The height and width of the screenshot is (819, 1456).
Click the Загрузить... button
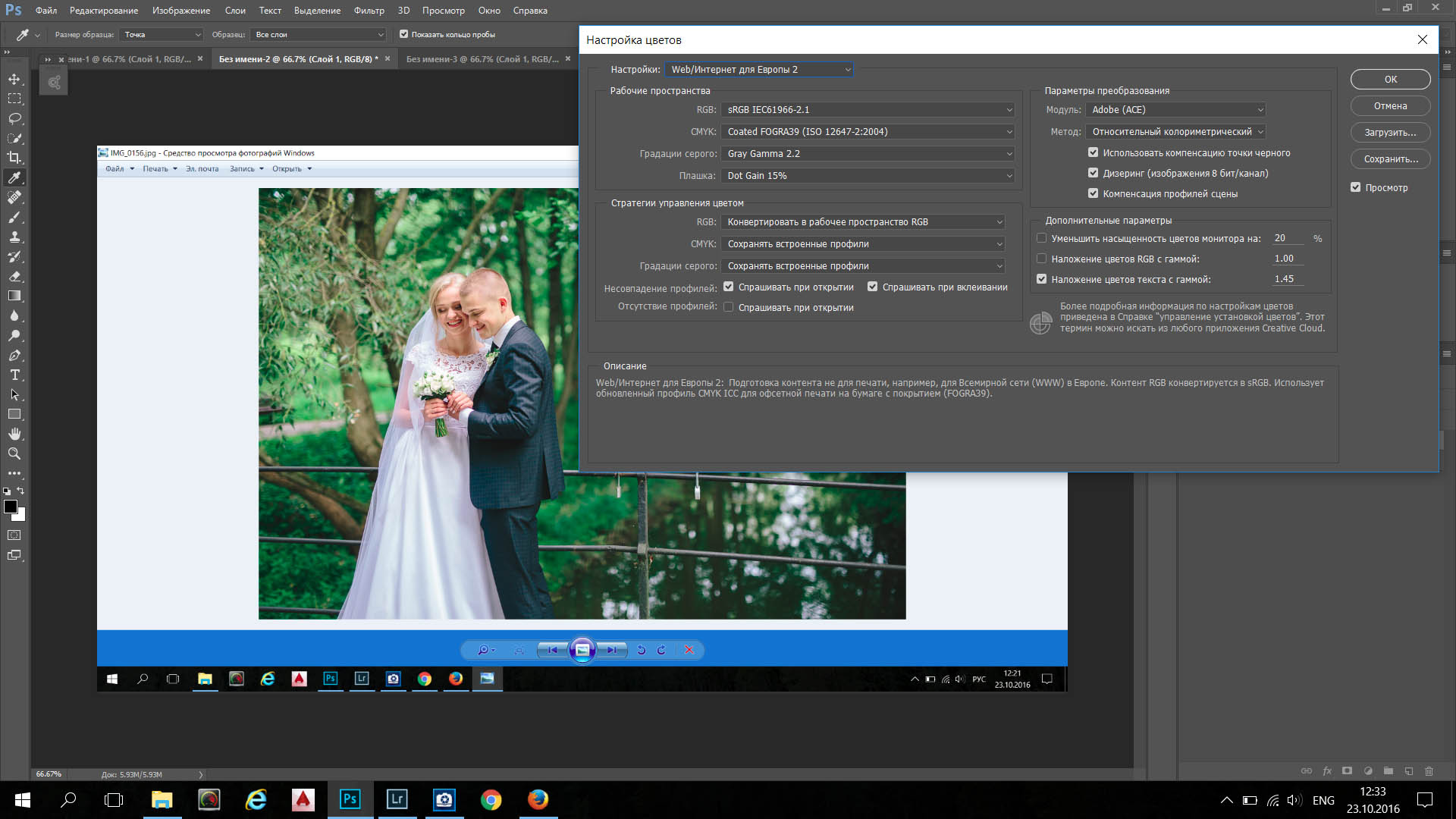pyautogui.click(x=1389, y=133)
